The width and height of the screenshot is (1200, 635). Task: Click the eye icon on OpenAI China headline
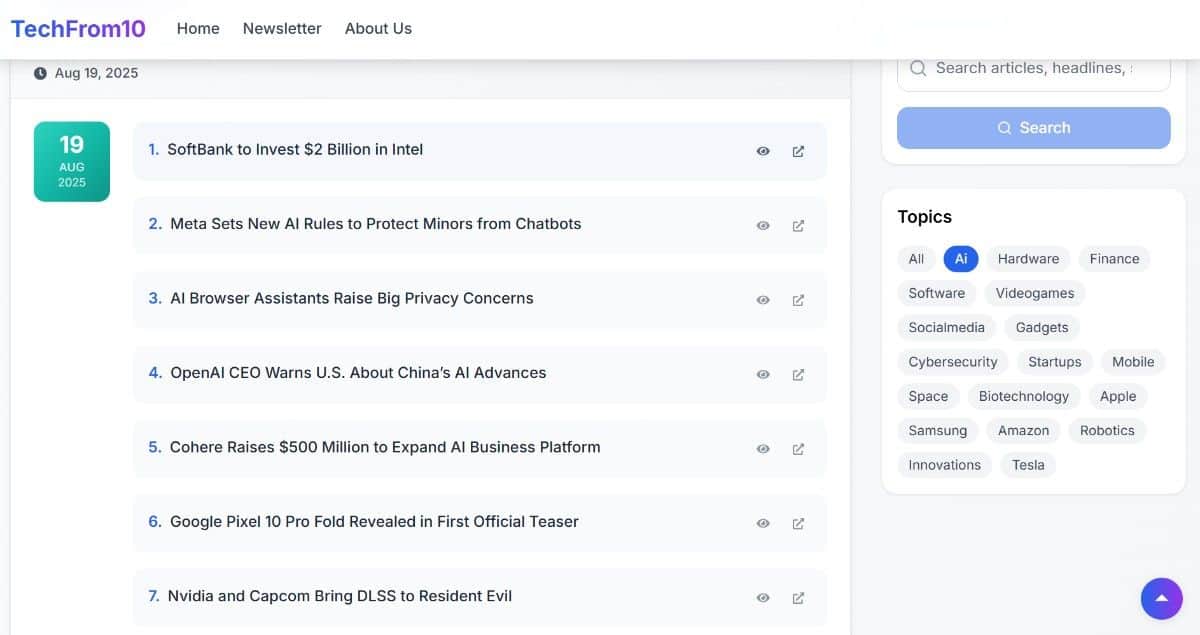tap(762, 374)
